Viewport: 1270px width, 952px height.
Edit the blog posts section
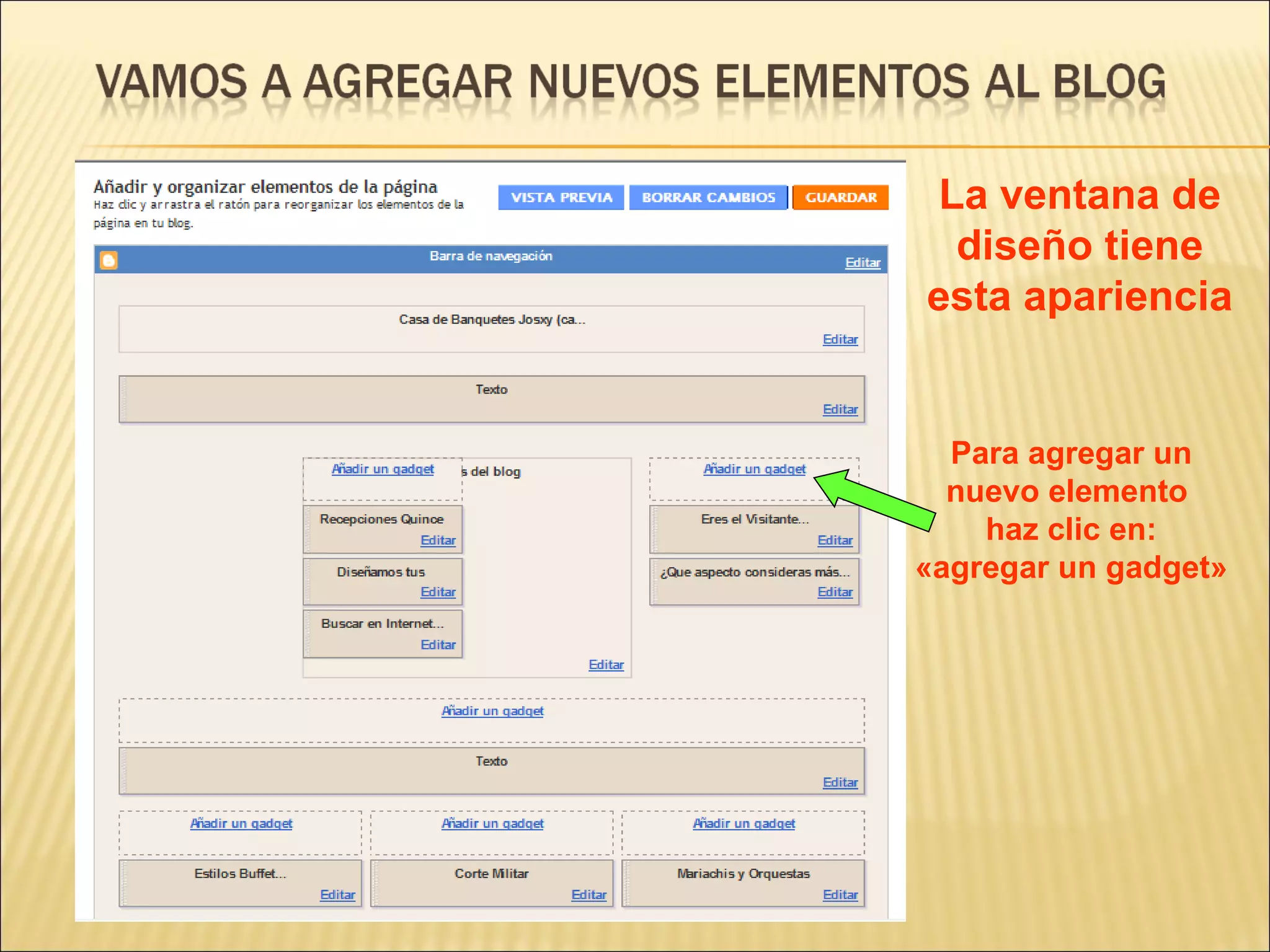point(606,665)
